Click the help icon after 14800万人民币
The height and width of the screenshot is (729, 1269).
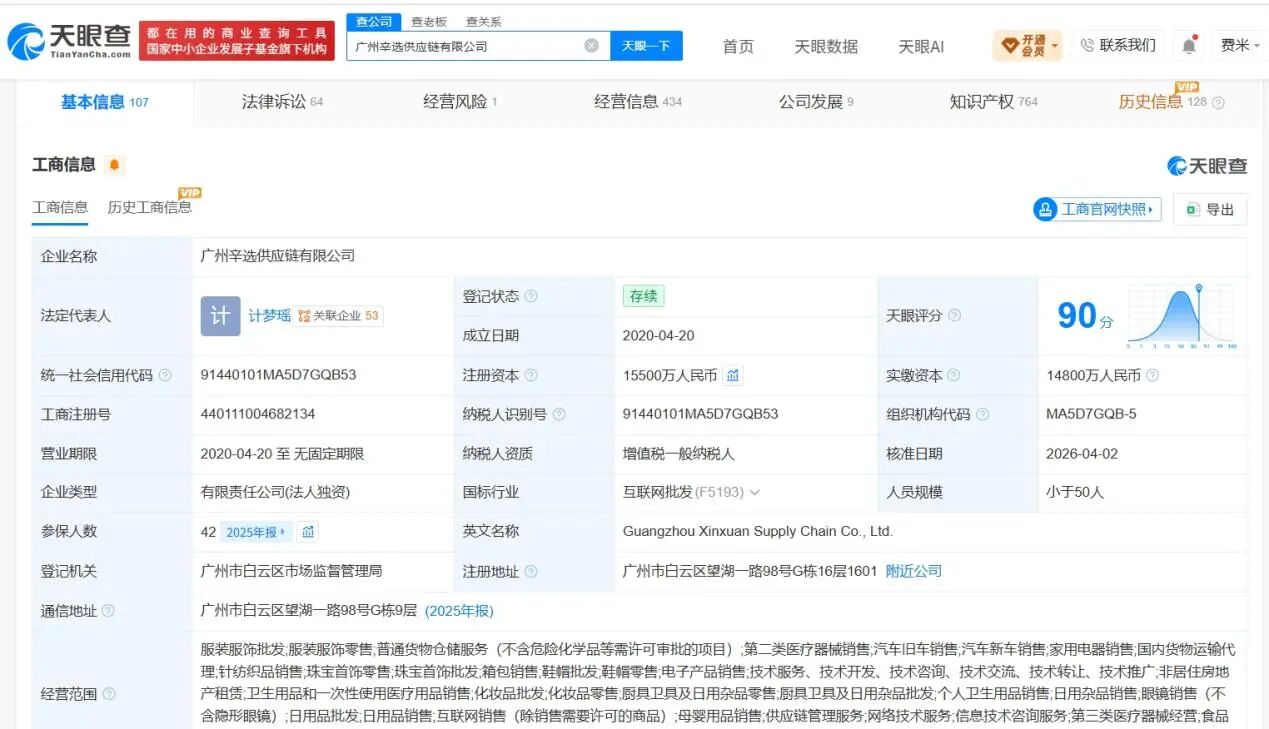point(1152,376)
